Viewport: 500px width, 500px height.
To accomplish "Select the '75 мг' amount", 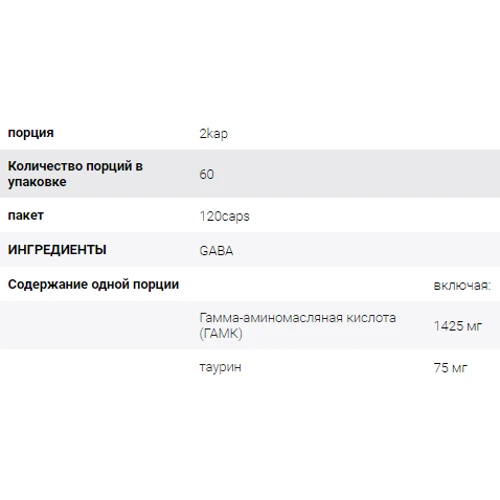I will coord(451,368).
